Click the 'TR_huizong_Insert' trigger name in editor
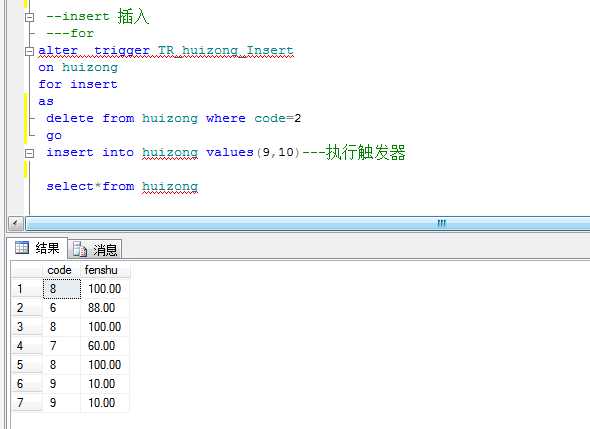The width and height of the screenshot is (590, 429). (225, 50)
